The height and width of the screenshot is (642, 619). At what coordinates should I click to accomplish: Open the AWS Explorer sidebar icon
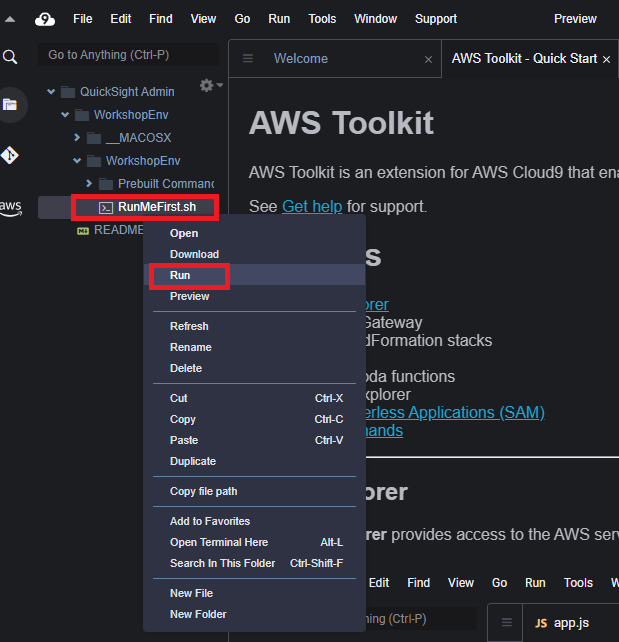(x=11, y=207)
